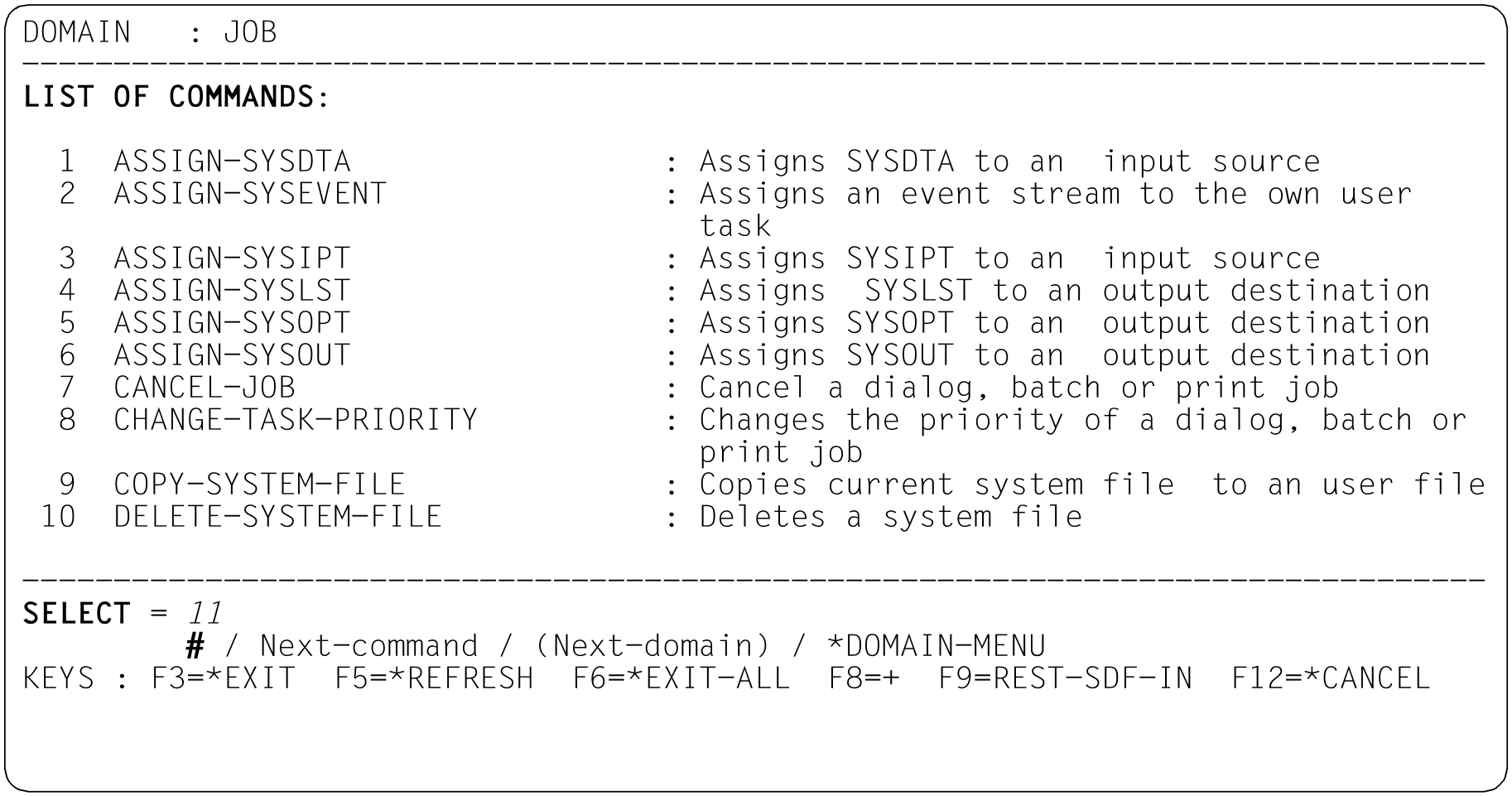Select the ASSIGN-SYSEVENT command entry
Image resolution: width=1512 pixels, height=796 pixels.
click(x=250, y=194)
